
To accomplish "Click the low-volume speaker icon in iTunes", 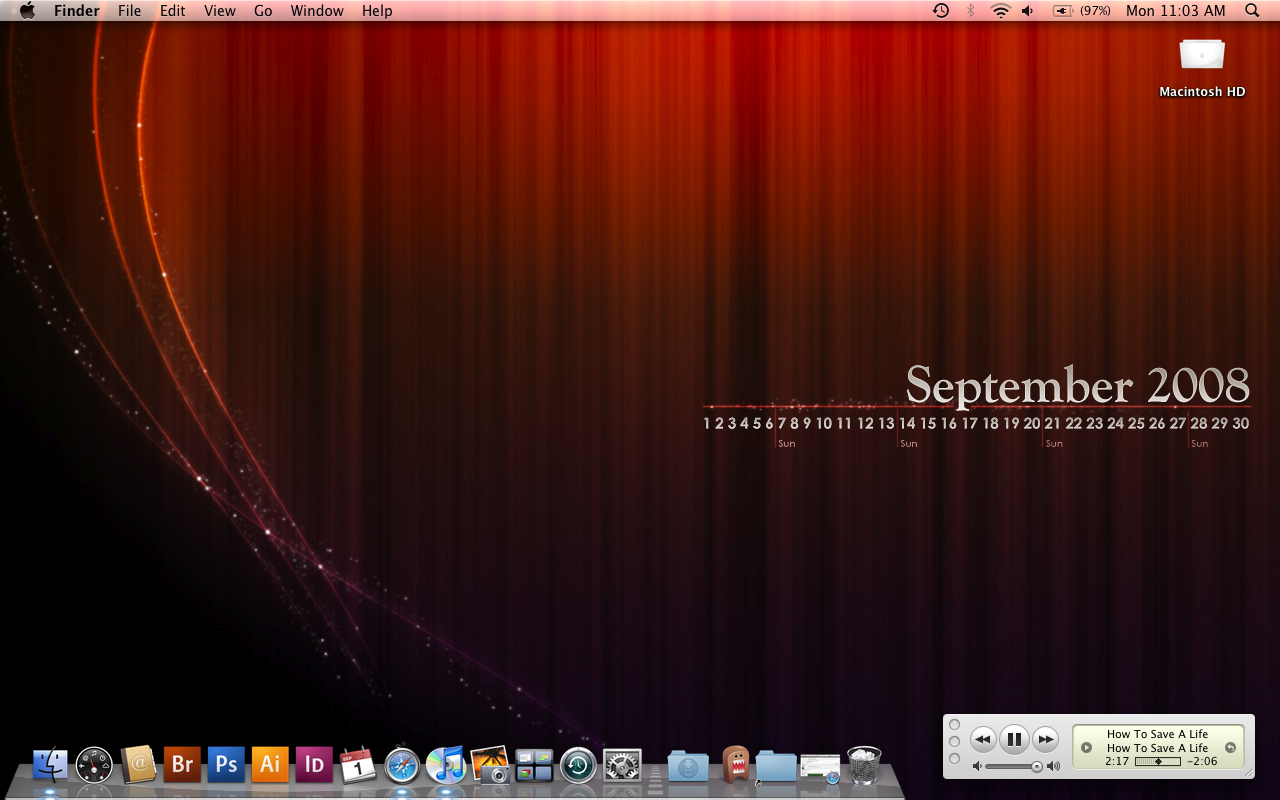I will [x=978, y=766].
